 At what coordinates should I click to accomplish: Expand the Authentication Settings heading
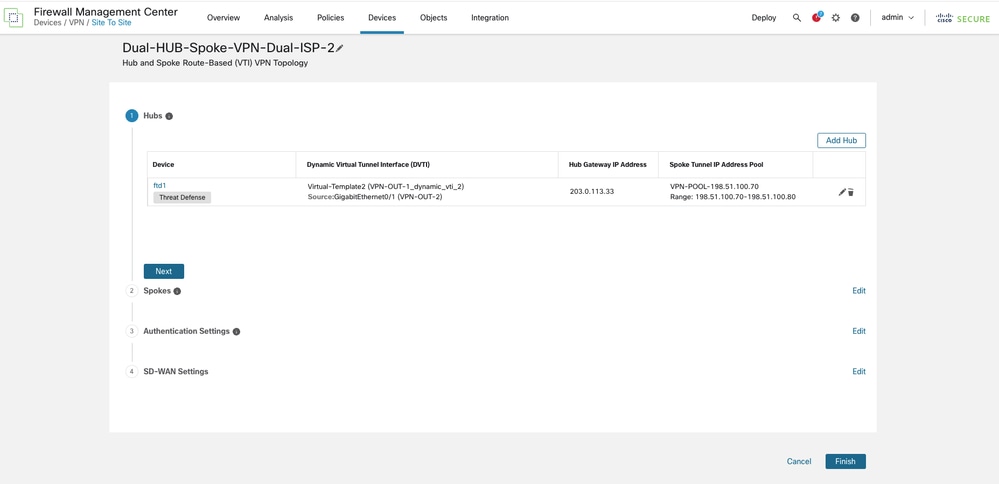point(186,331)
